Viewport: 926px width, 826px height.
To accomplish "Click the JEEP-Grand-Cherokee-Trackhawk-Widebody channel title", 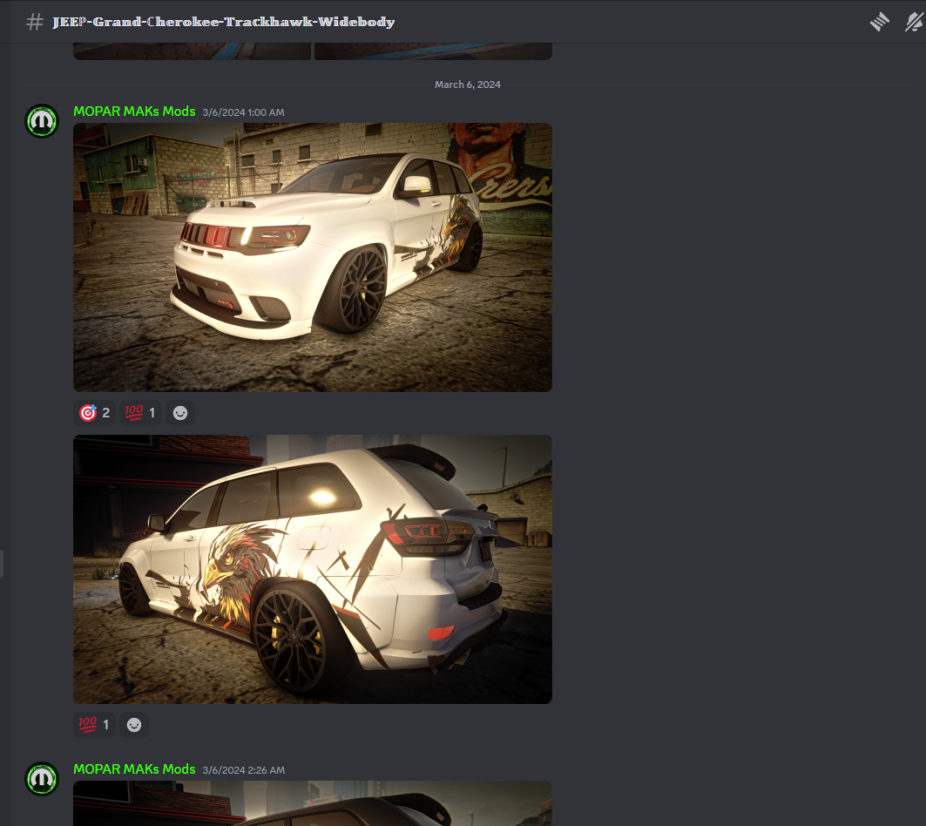I will [223, 22].
